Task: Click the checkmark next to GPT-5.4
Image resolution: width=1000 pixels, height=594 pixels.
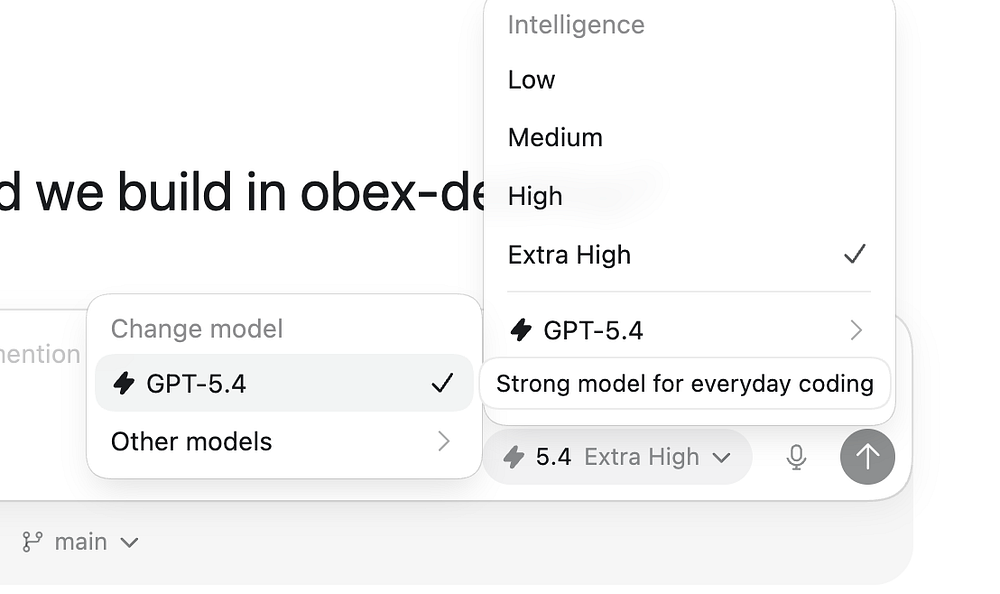Action: tap(442, 383)
